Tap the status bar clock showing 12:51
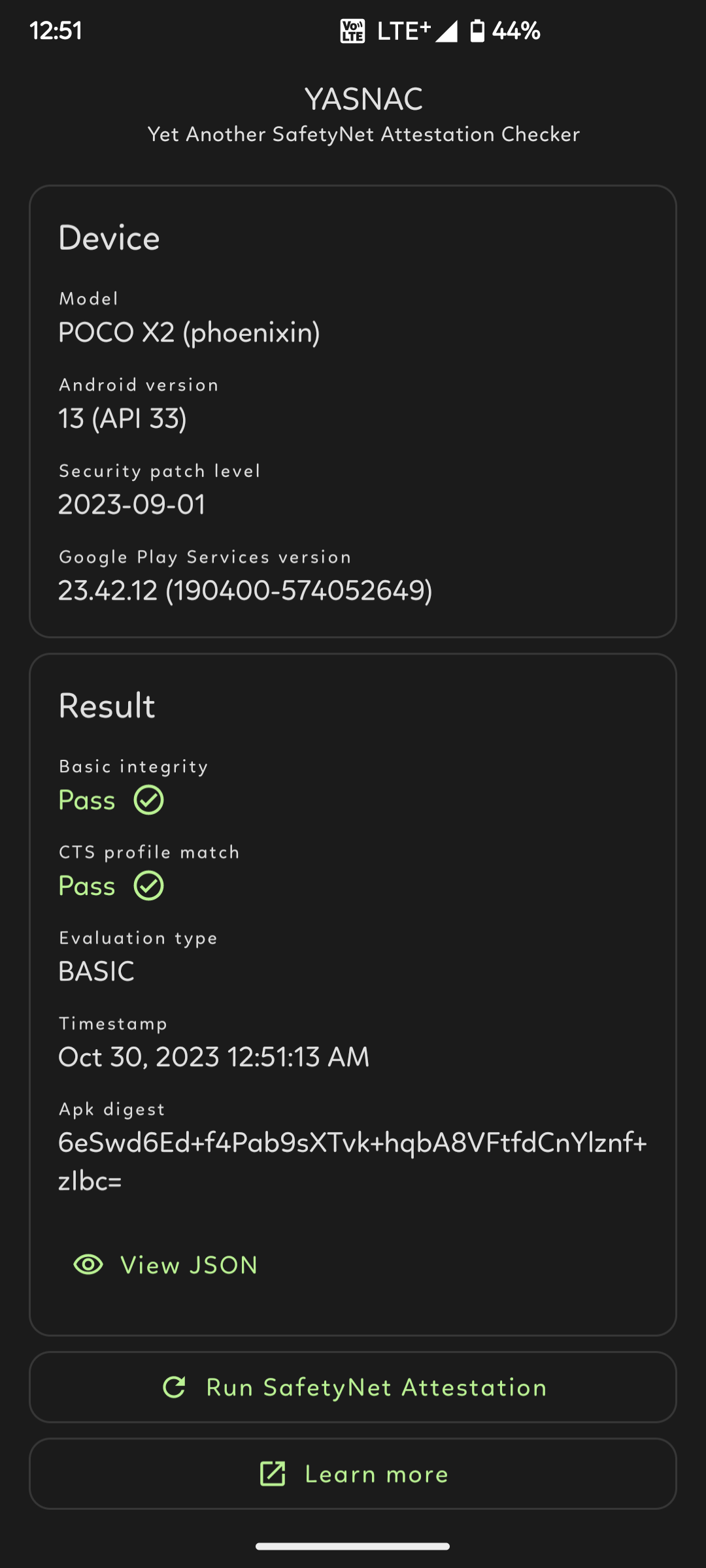Screen dimensions: 706x1568 pyautogui.click(x=56, y=31)
